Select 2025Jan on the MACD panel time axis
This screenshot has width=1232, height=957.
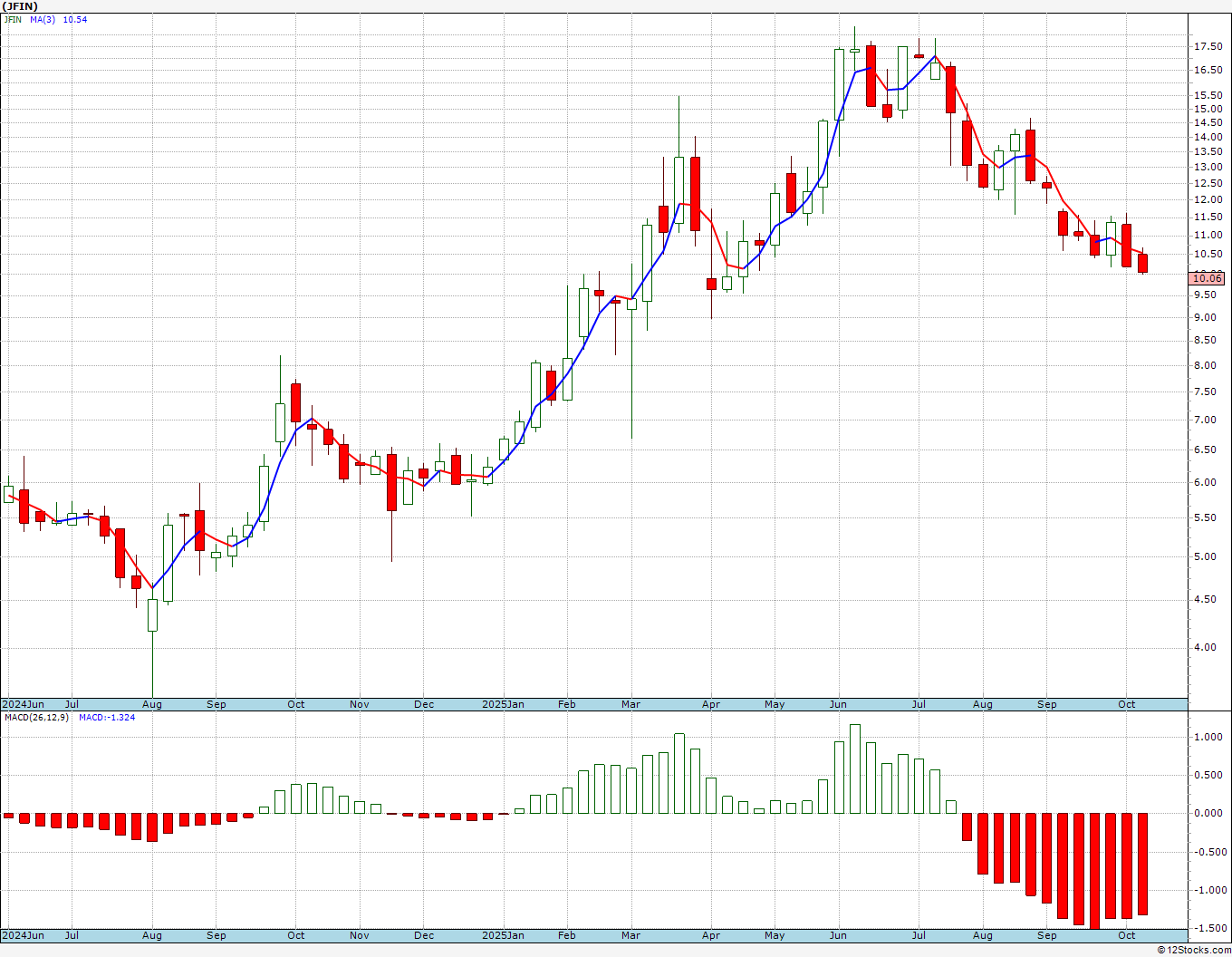[503, 935]
